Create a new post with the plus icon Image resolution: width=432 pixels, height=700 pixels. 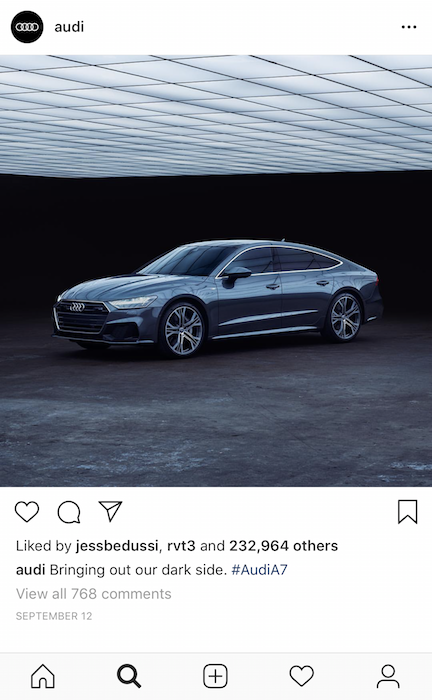(x=216, y=676)
